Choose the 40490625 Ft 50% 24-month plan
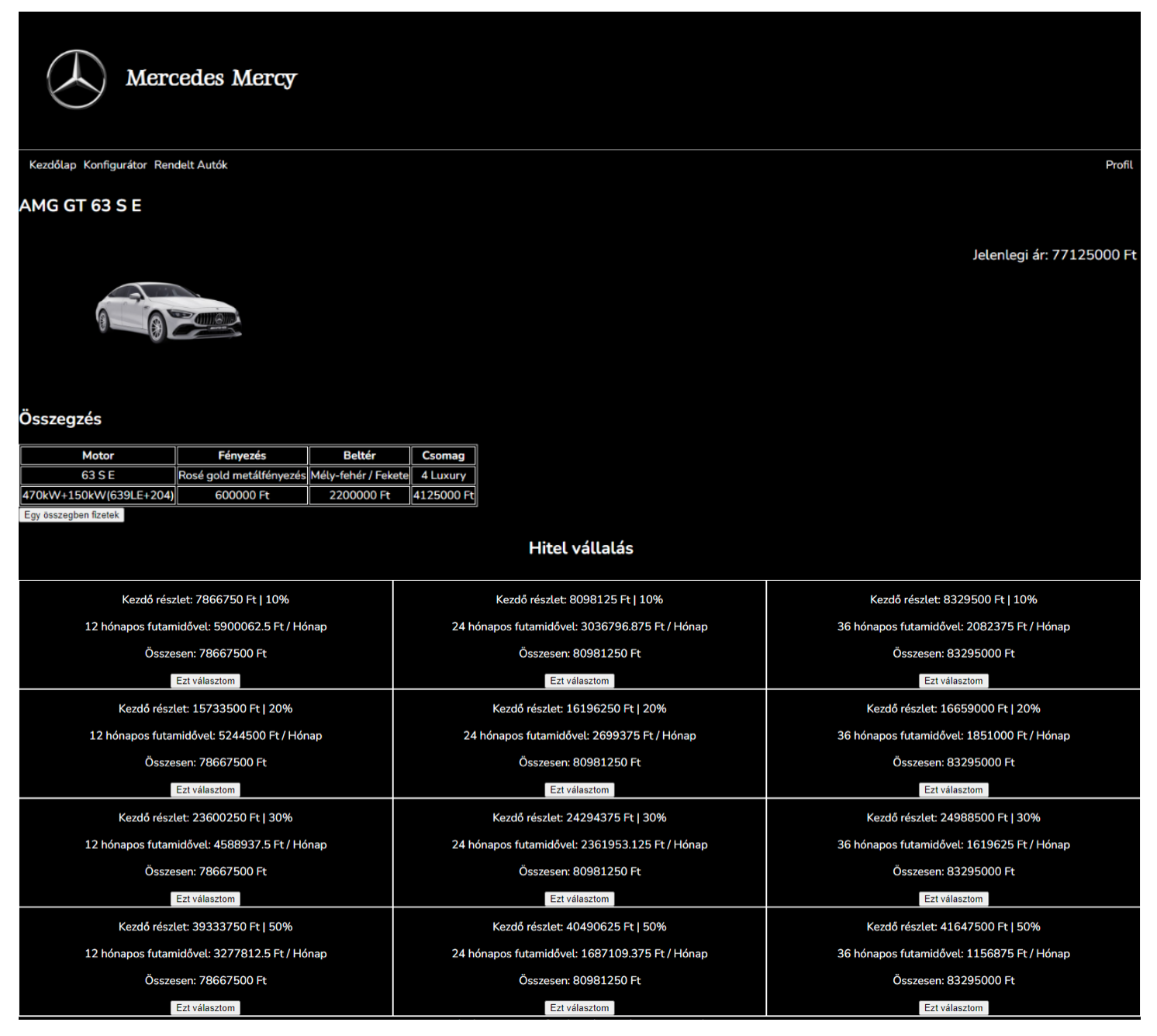The image size is (1157, 1036). (x=579, y=1008)
